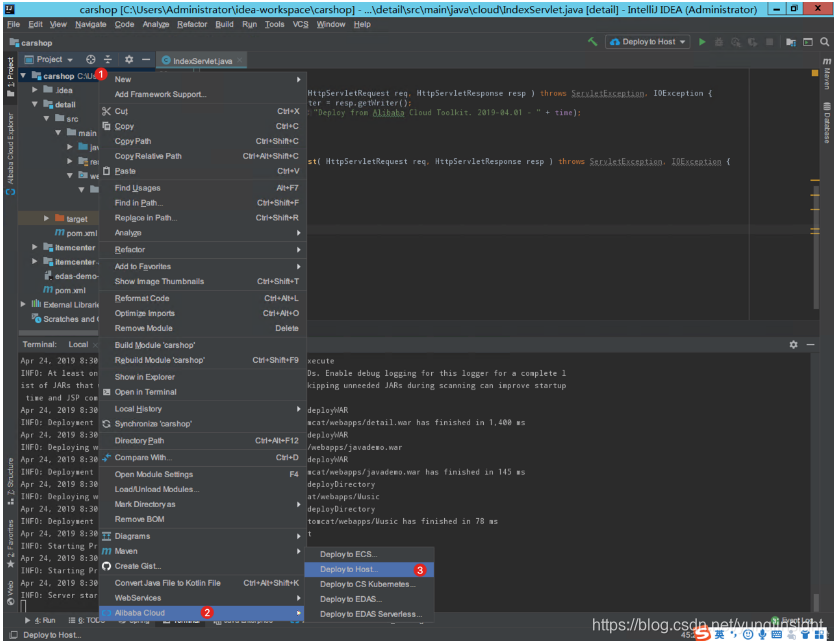
Task: Click the tool windows toggle in status bar
Action: pos(13,635)
